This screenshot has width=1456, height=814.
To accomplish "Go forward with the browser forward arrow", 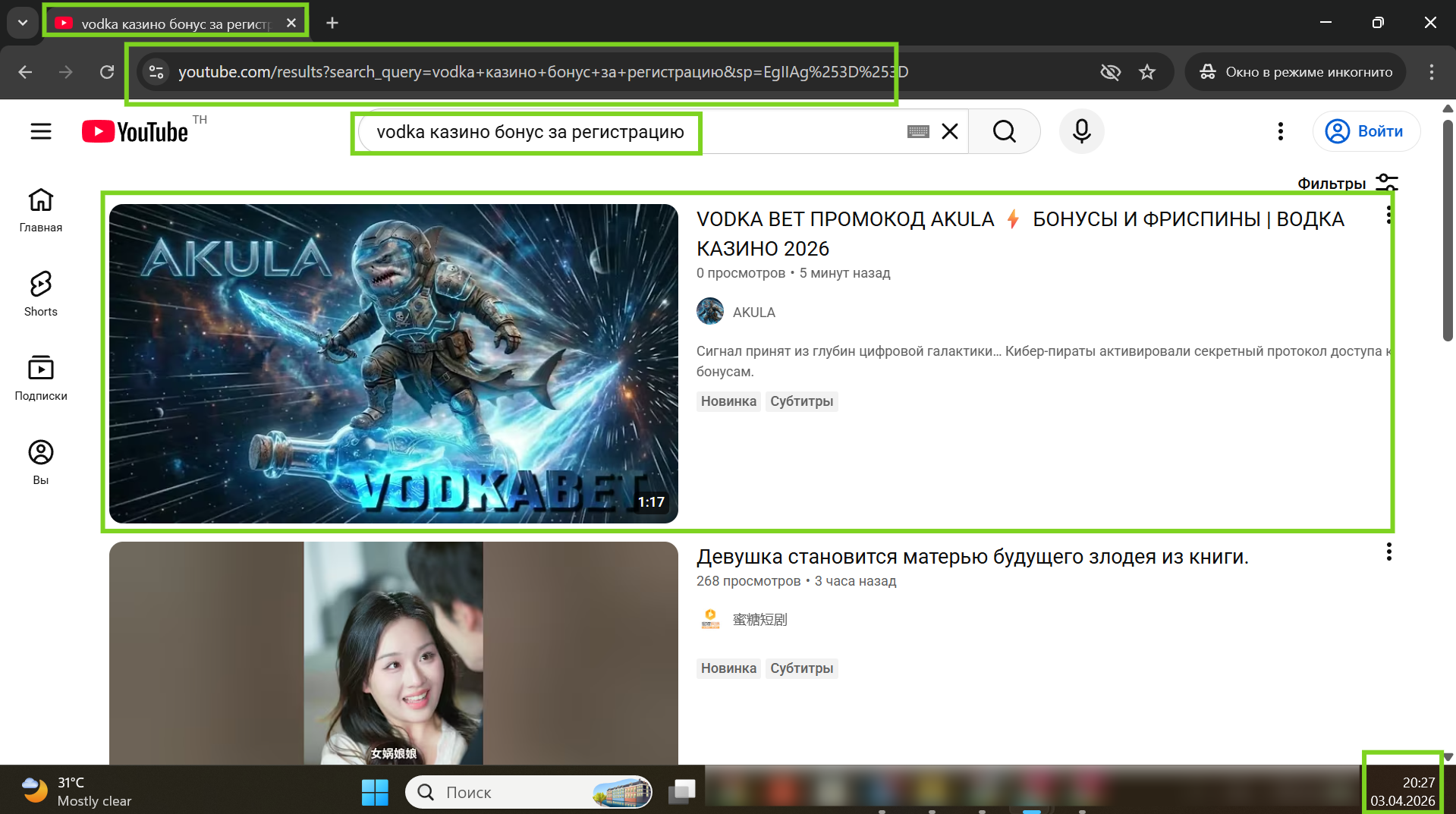I will 66,72.
